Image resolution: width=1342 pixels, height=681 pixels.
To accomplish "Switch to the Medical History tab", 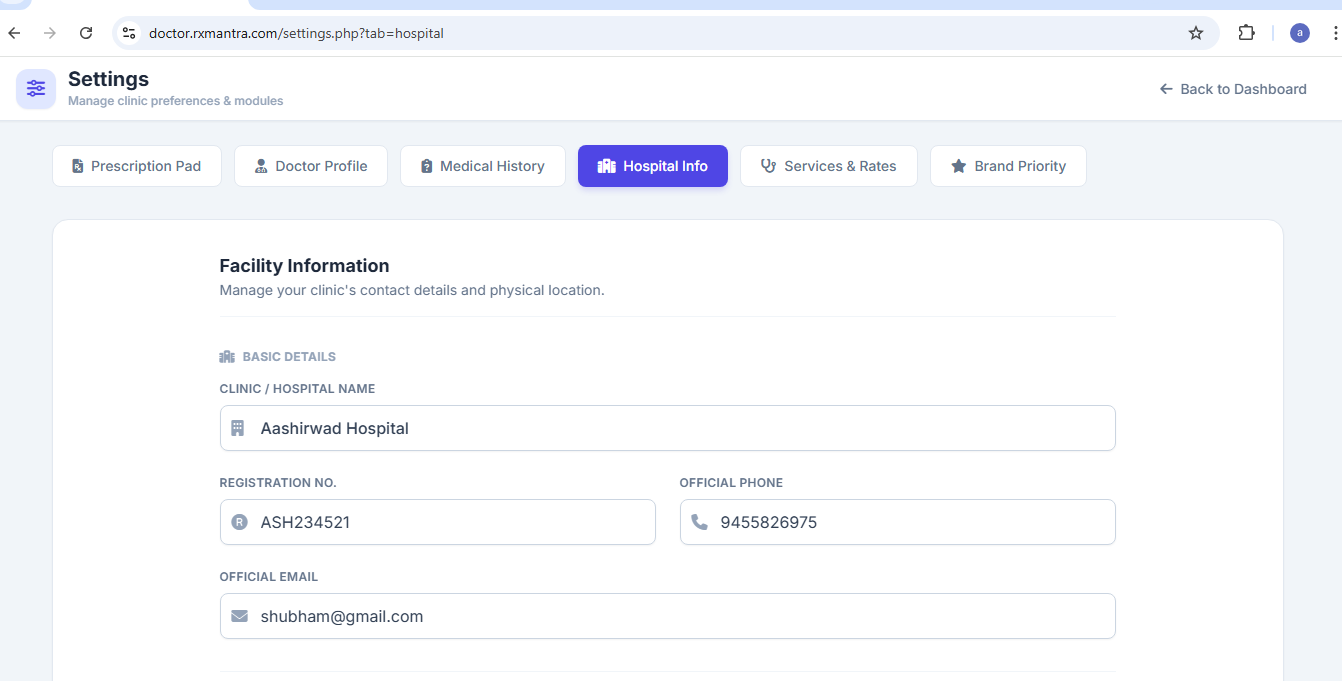I will (x=483, y=166).
